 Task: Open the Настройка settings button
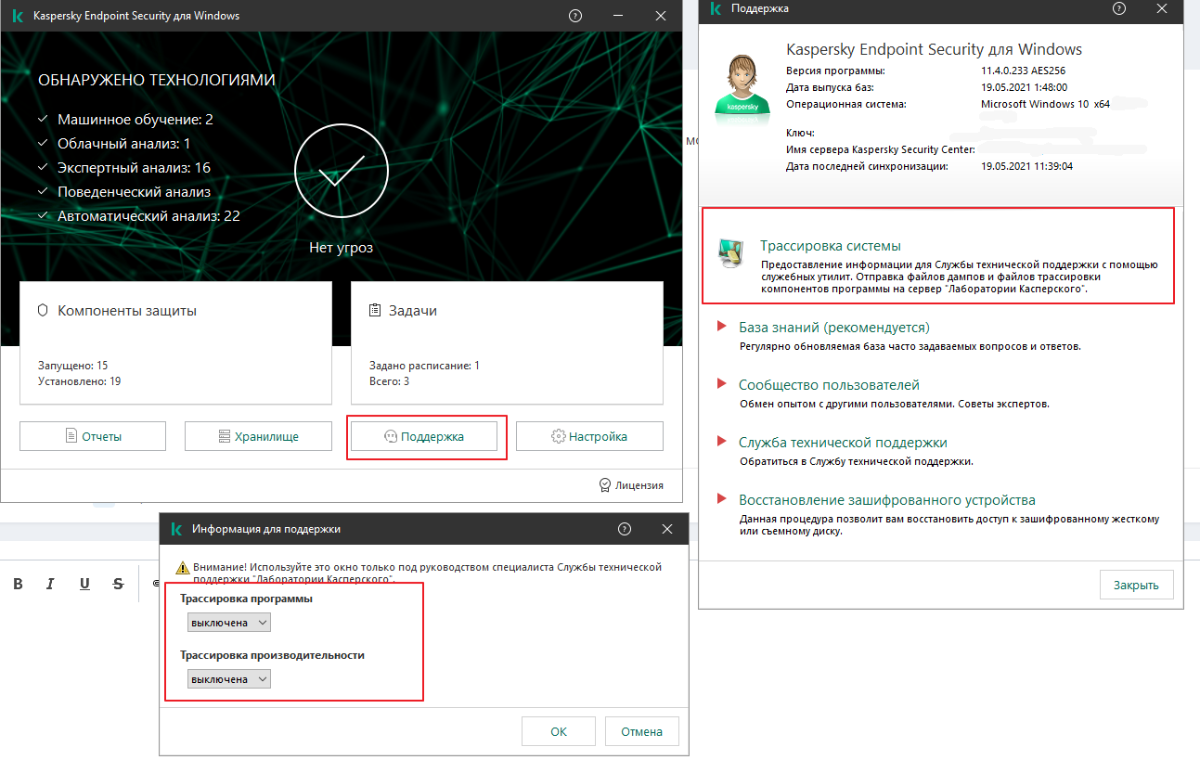click(x=590, y=436)
